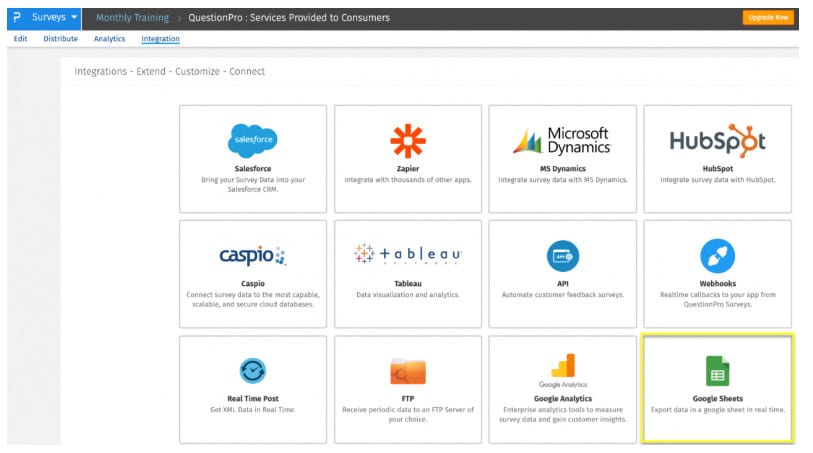Click the Google Analytics bar chart icon

[563, 365]
